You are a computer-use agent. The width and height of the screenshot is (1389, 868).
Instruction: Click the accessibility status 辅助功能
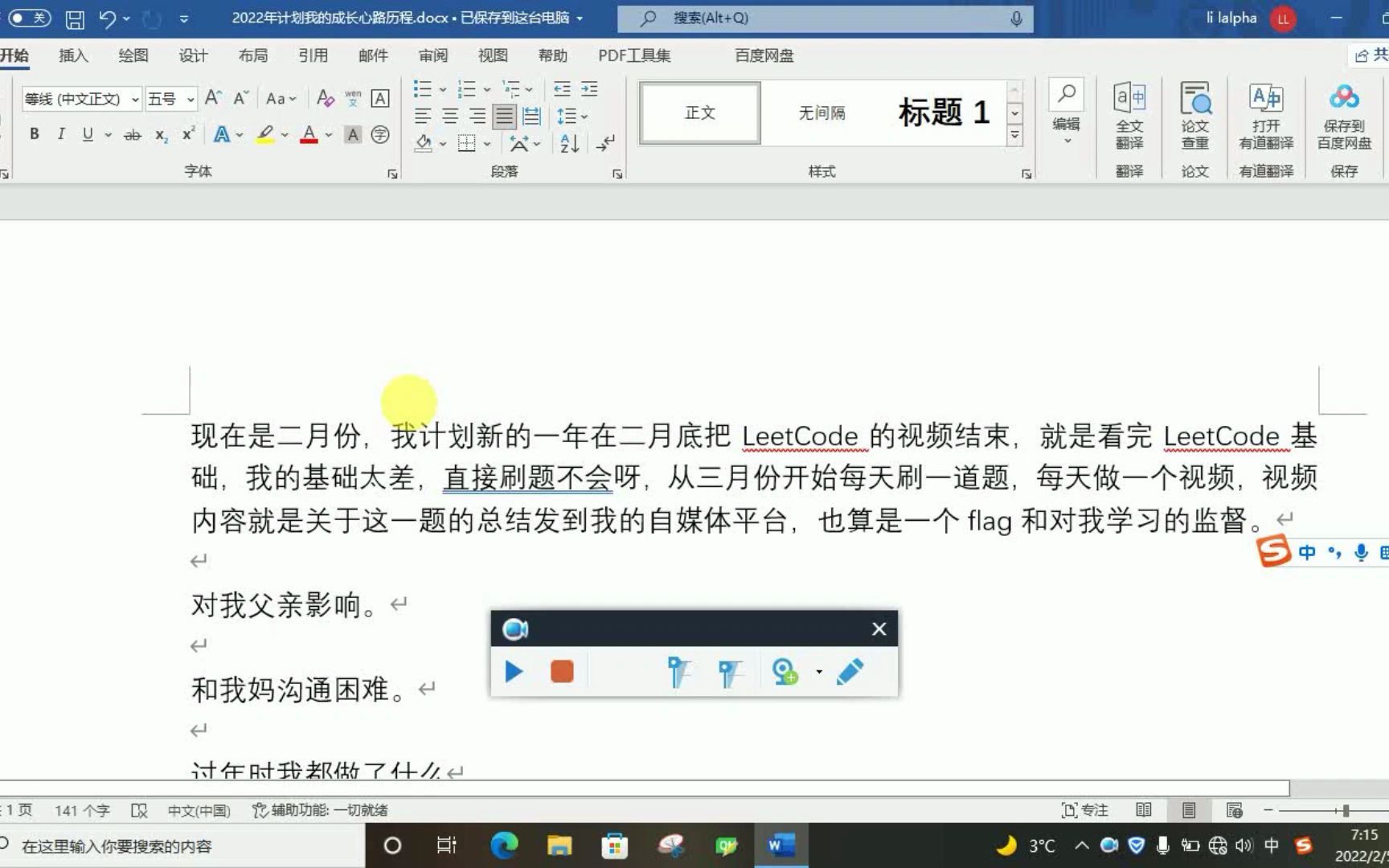tap(320, 810)
